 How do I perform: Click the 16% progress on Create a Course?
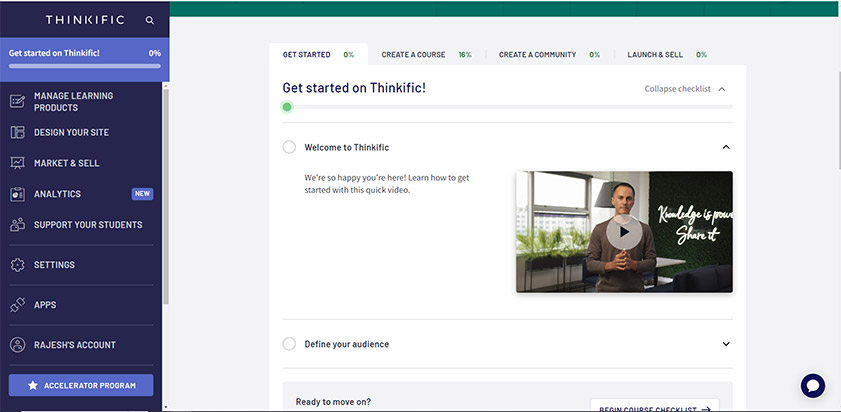pos(465,55)
